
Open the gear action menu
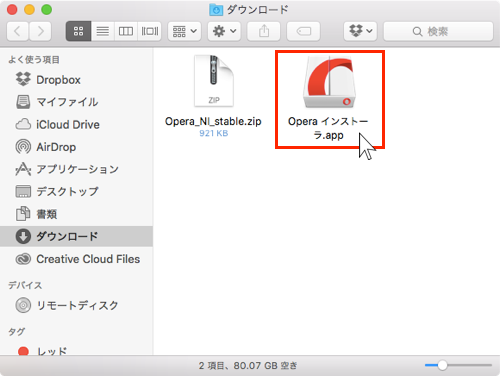(224, 31)
